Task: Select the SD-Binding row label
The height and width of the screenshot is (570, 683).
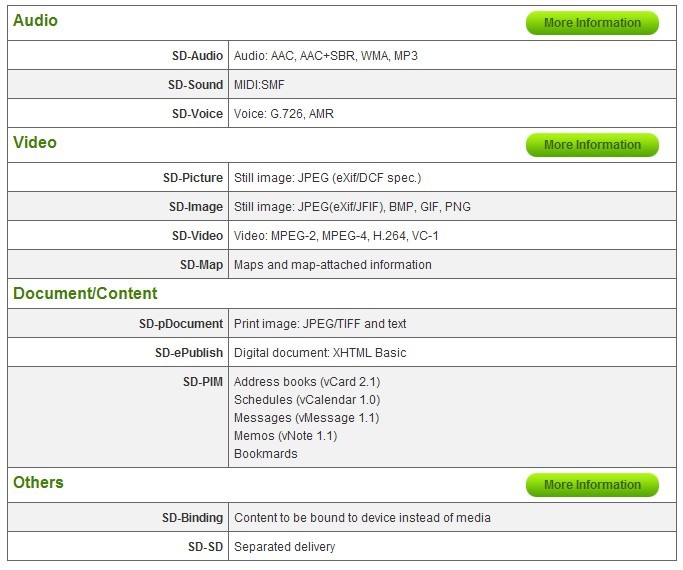Action: point(193,518)
